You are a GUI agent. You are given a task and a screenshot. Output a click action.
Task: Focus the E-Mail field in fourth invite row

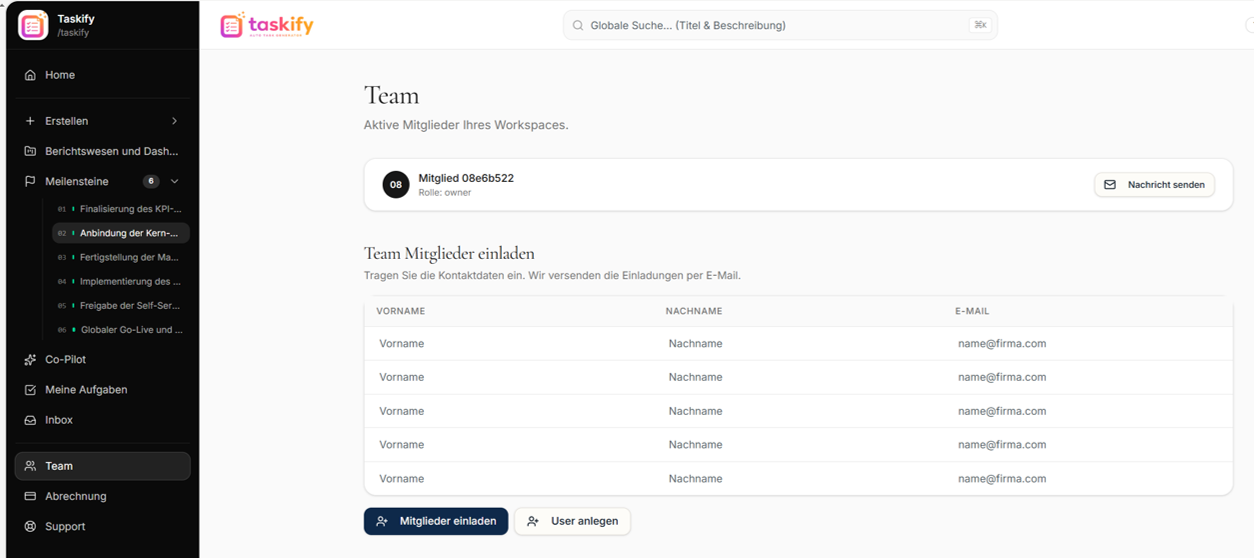(x=1088, y=445)
